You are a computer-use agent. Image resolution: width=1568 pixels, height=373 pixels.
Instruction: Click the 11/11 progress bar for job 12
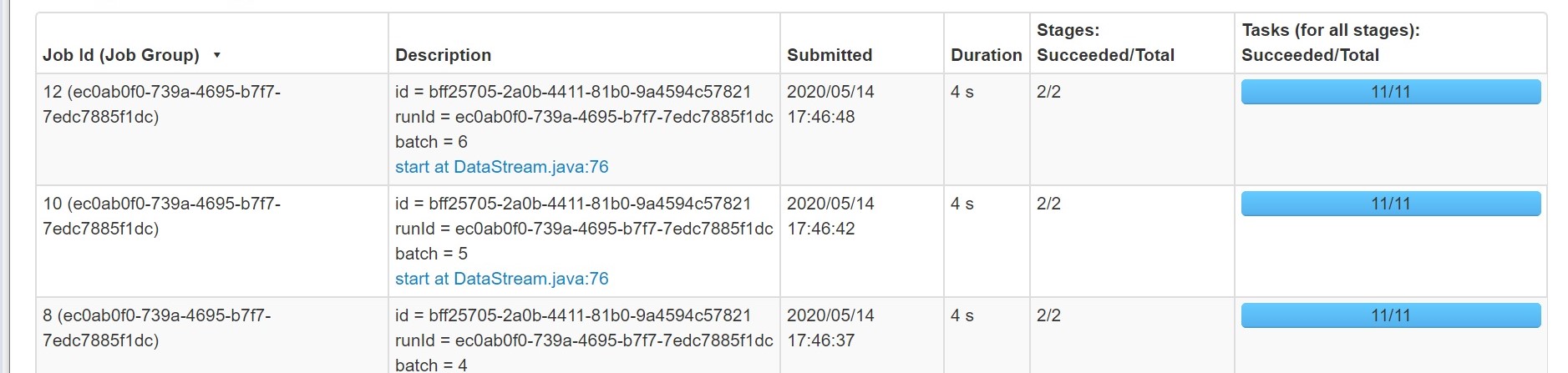[1390, 92]
